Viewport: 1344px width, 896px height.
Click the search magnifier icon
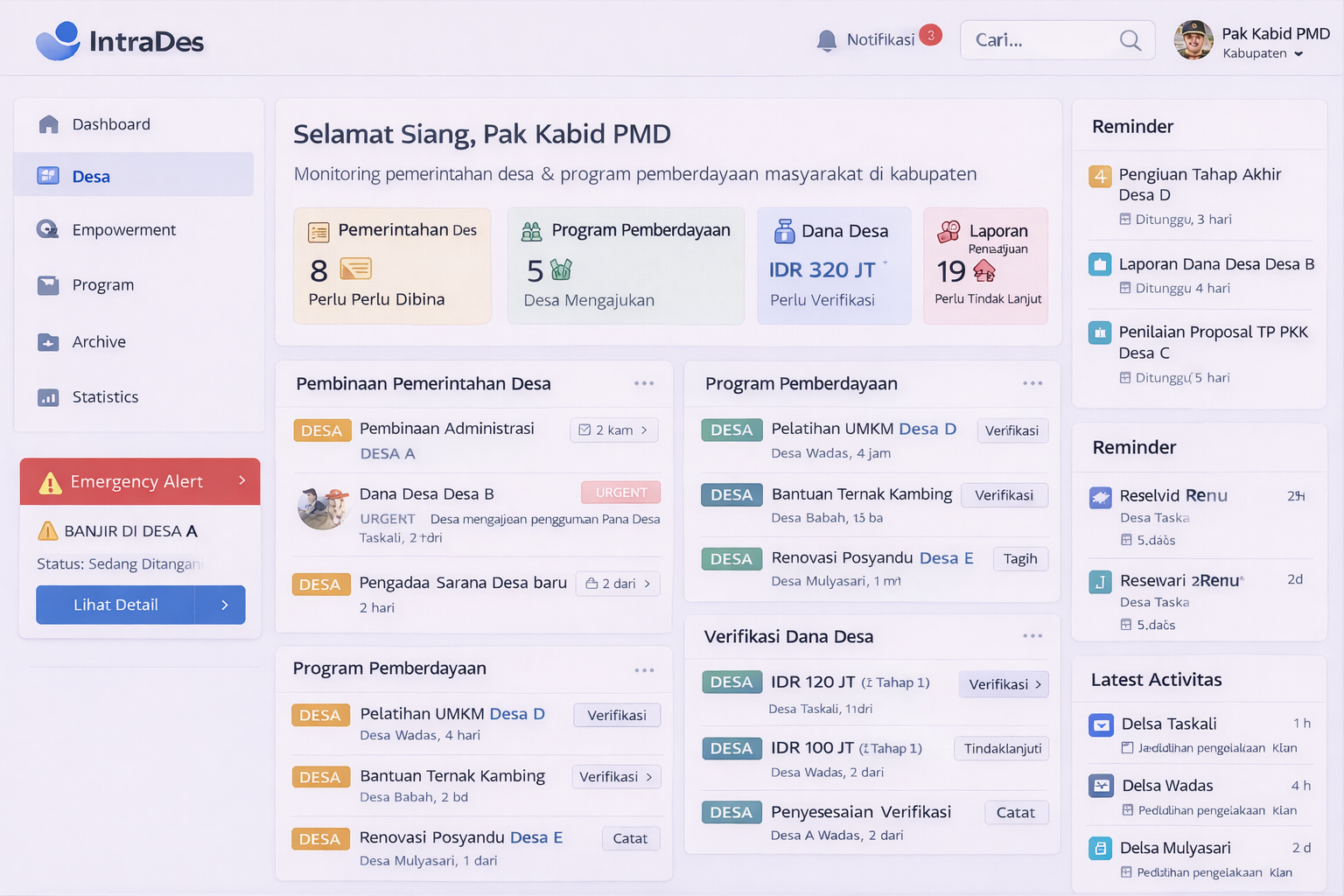point(1130,40)
